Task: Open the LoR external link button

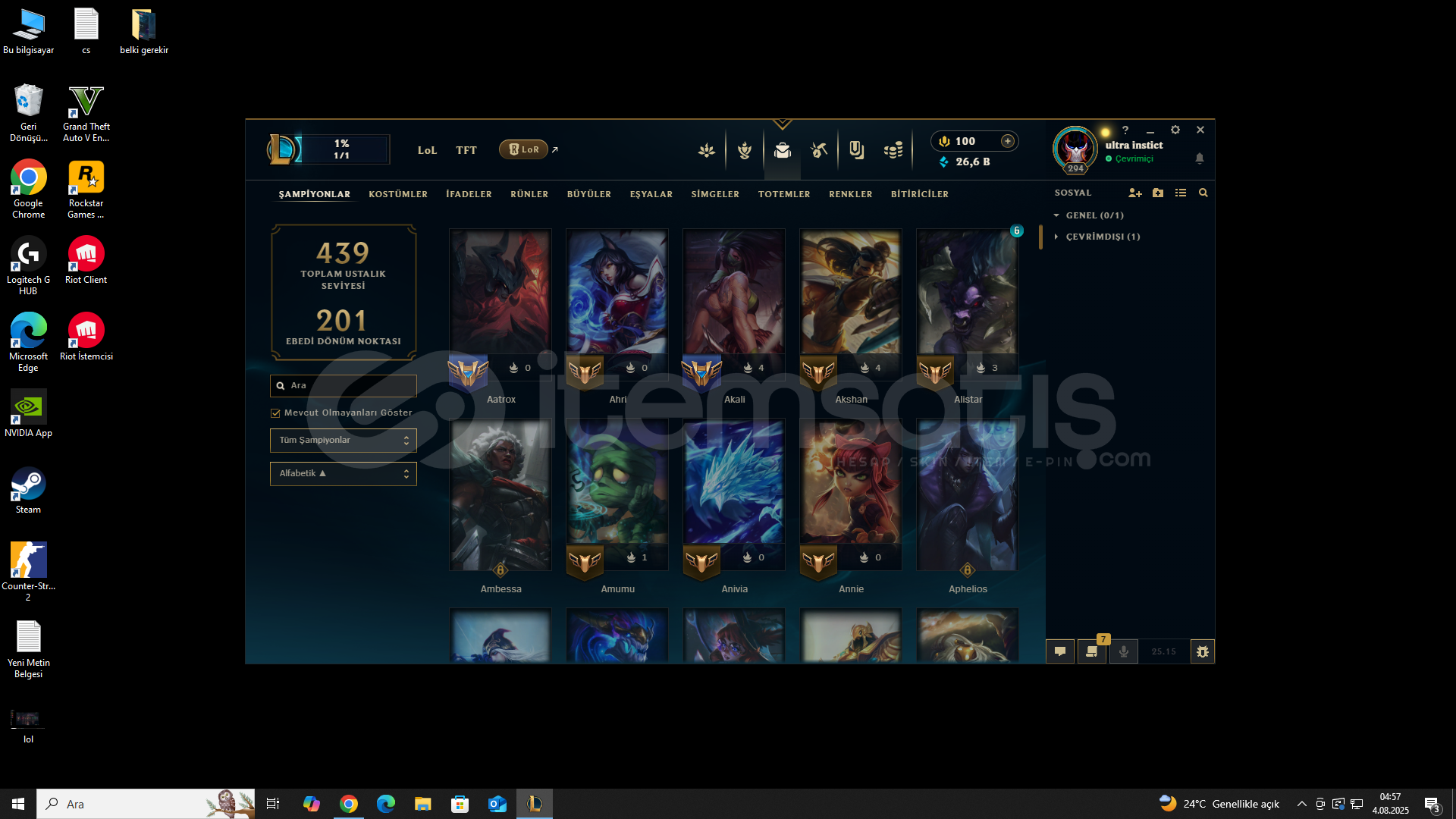Action: tap(529, 149)
